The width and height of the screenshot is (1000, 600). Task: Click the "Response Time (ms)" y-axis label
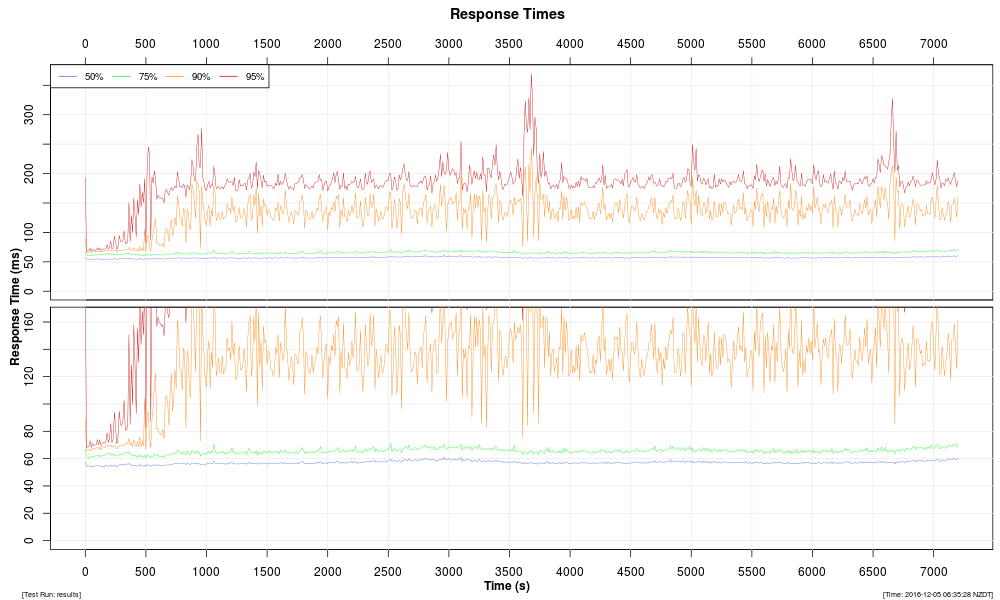16,306
